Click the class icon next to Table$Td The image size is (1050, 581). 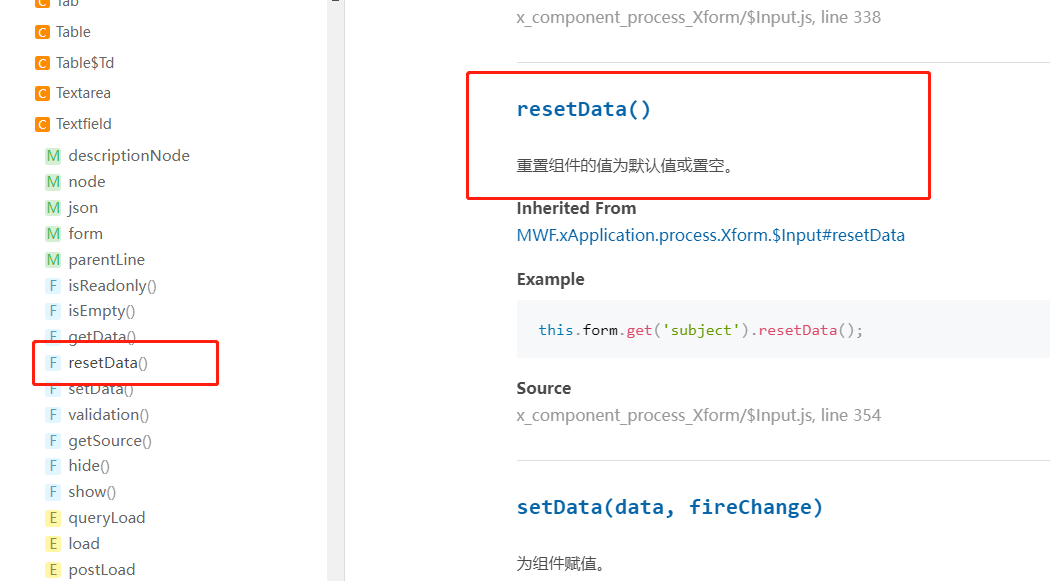click(42, 63)
